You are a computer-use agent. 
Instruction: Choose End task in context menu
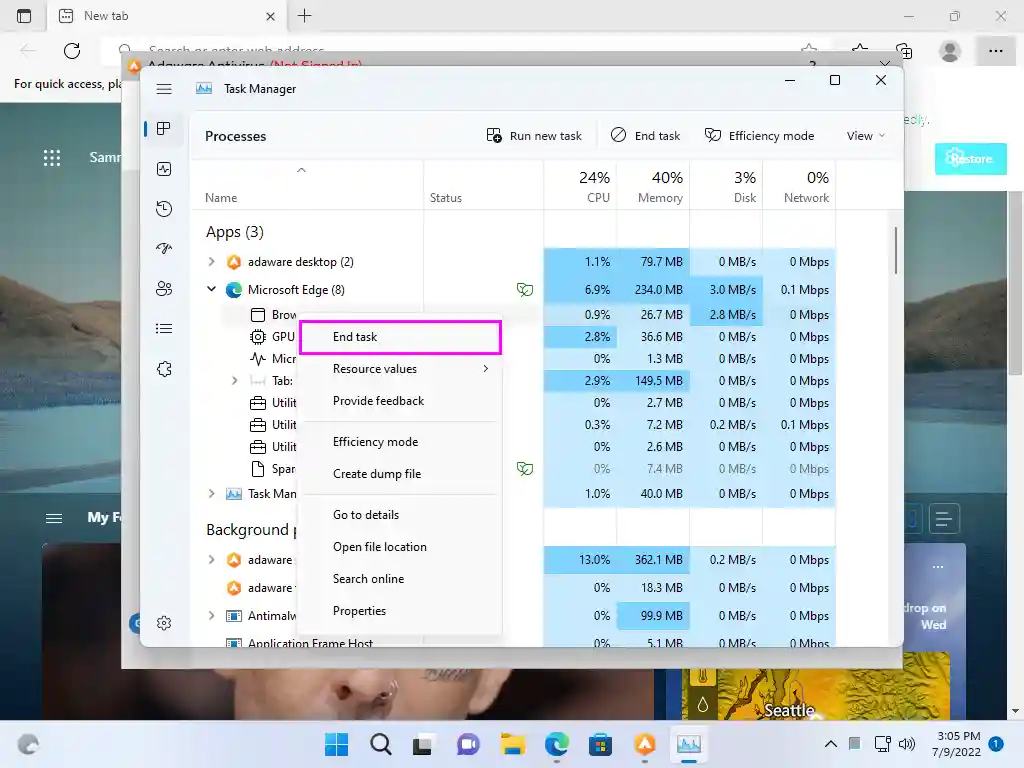400,337
